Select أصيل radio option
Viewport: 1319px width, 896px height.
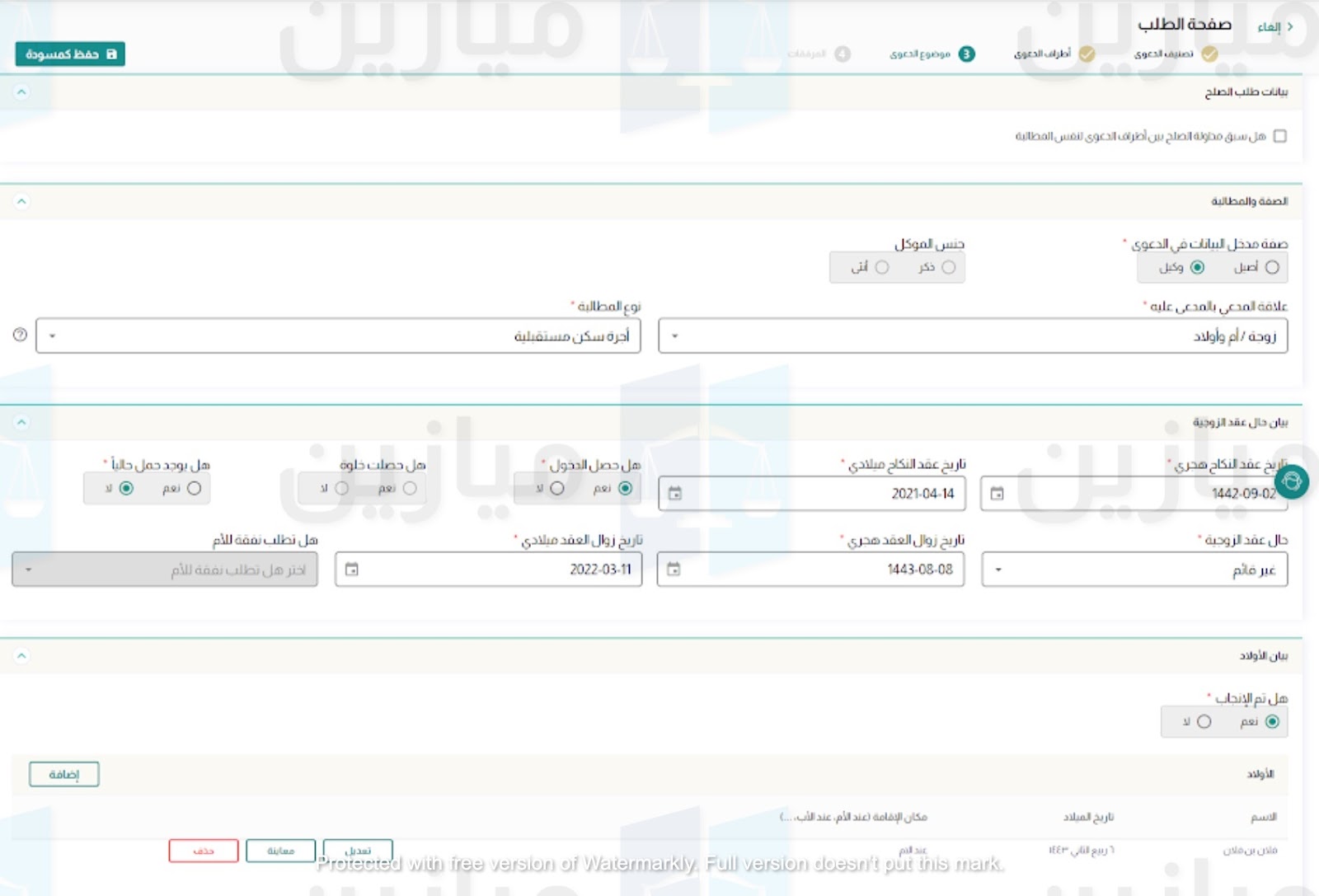coord(1272,267)
